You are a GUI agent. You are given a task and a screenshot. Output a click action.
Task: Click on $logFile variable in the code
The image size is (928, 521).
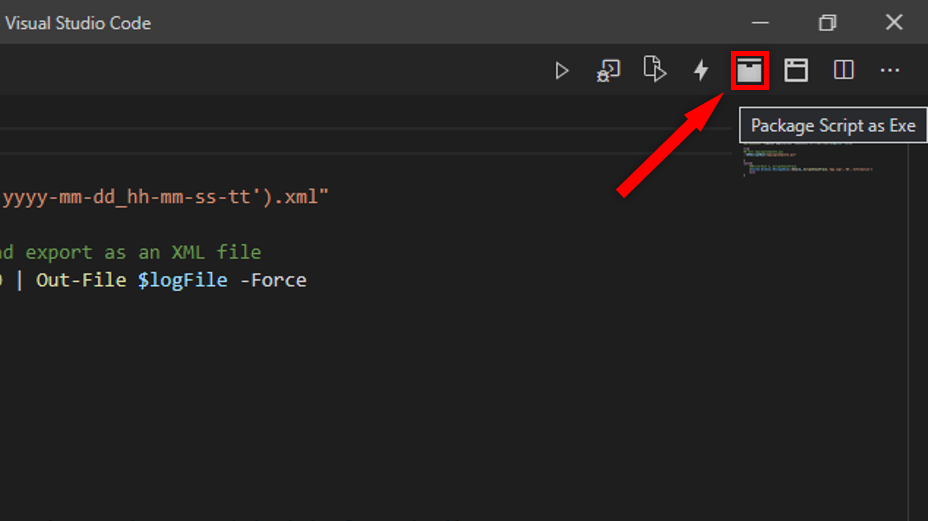coord(182,280)
